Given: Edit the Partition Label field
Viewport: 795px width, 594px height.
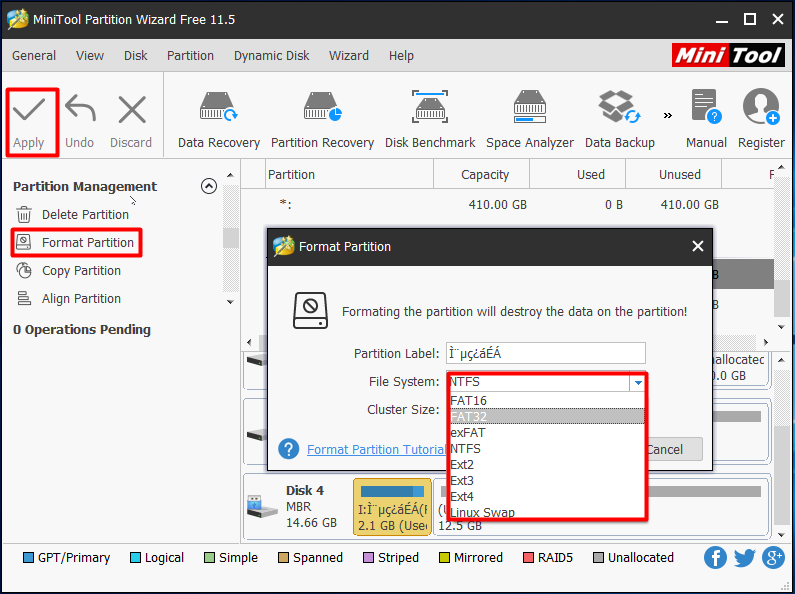Looking at the screenshot, I should [546, 353].
